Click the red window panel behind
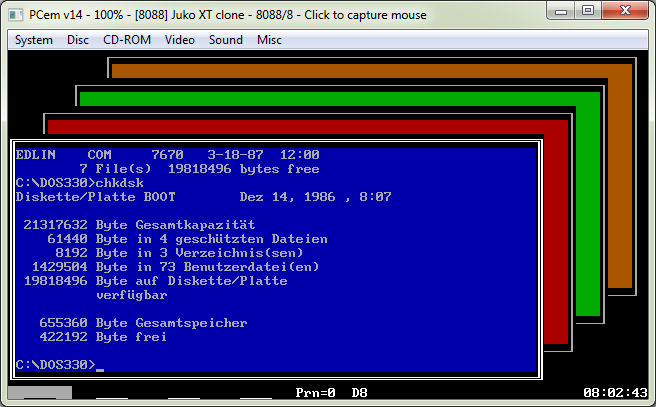 tap(556, 234)
